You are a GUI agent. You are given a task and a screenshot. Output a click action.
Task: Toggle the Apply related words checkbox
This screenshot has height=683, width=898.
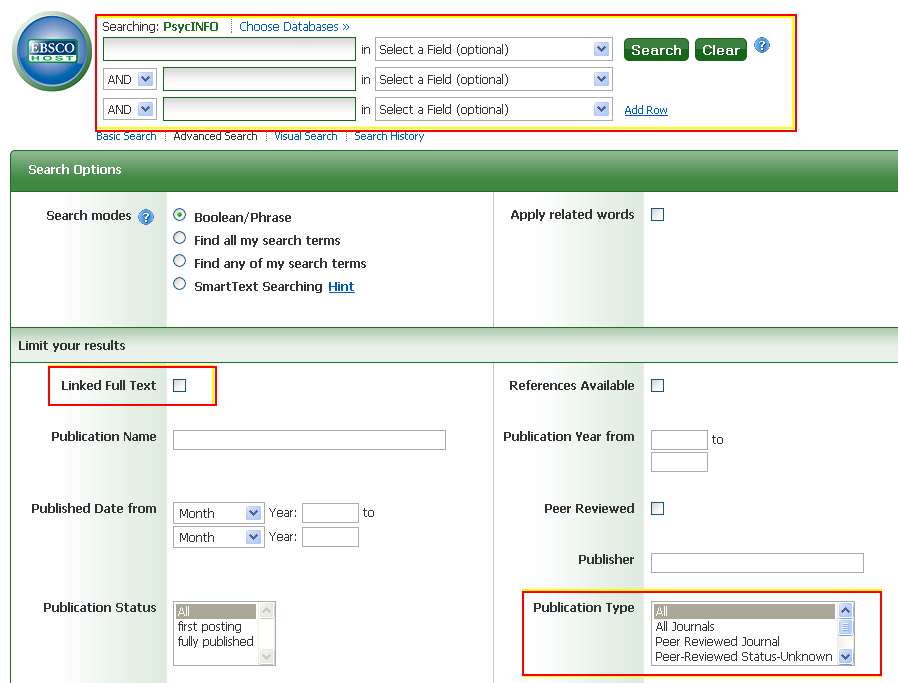coord(657,214)
